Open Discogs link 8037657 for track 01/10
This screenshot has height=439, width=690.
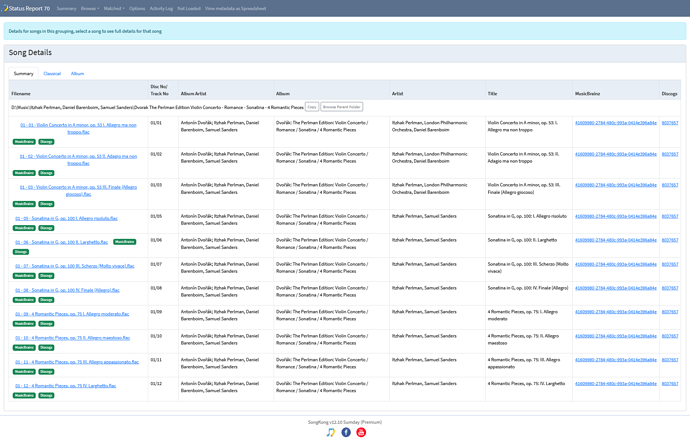coord(670,336)
